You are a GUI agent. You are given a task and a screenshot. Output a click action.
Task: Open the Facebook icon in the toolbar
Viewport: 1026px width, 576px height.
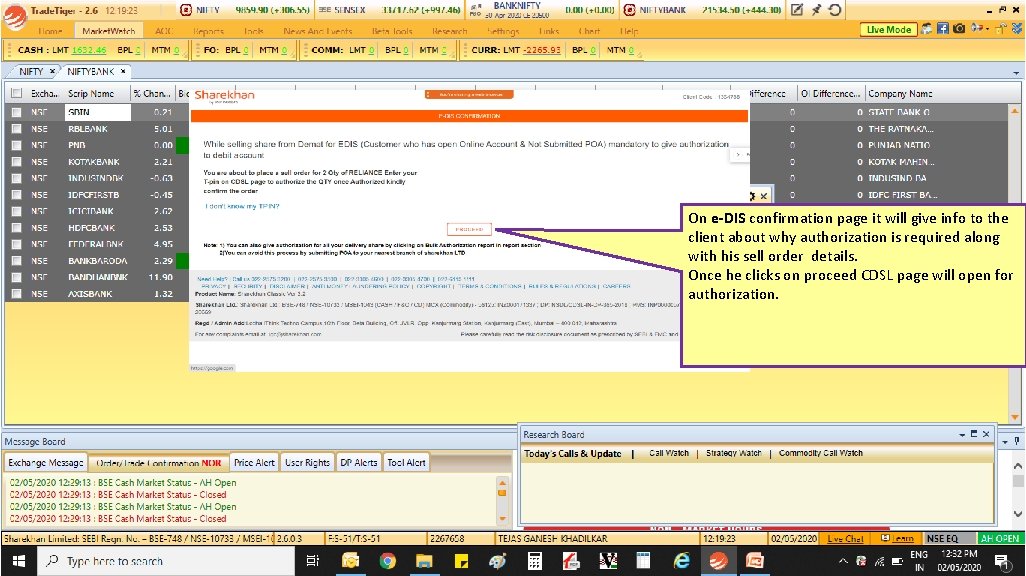(x=943, y=29)
